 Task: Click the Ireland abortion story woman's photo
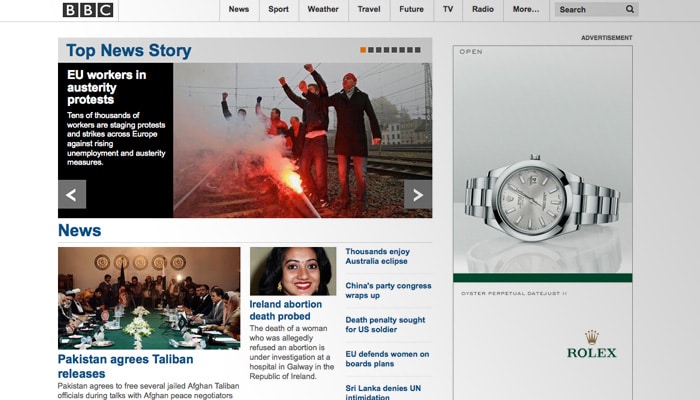click(x=293, y=271)
